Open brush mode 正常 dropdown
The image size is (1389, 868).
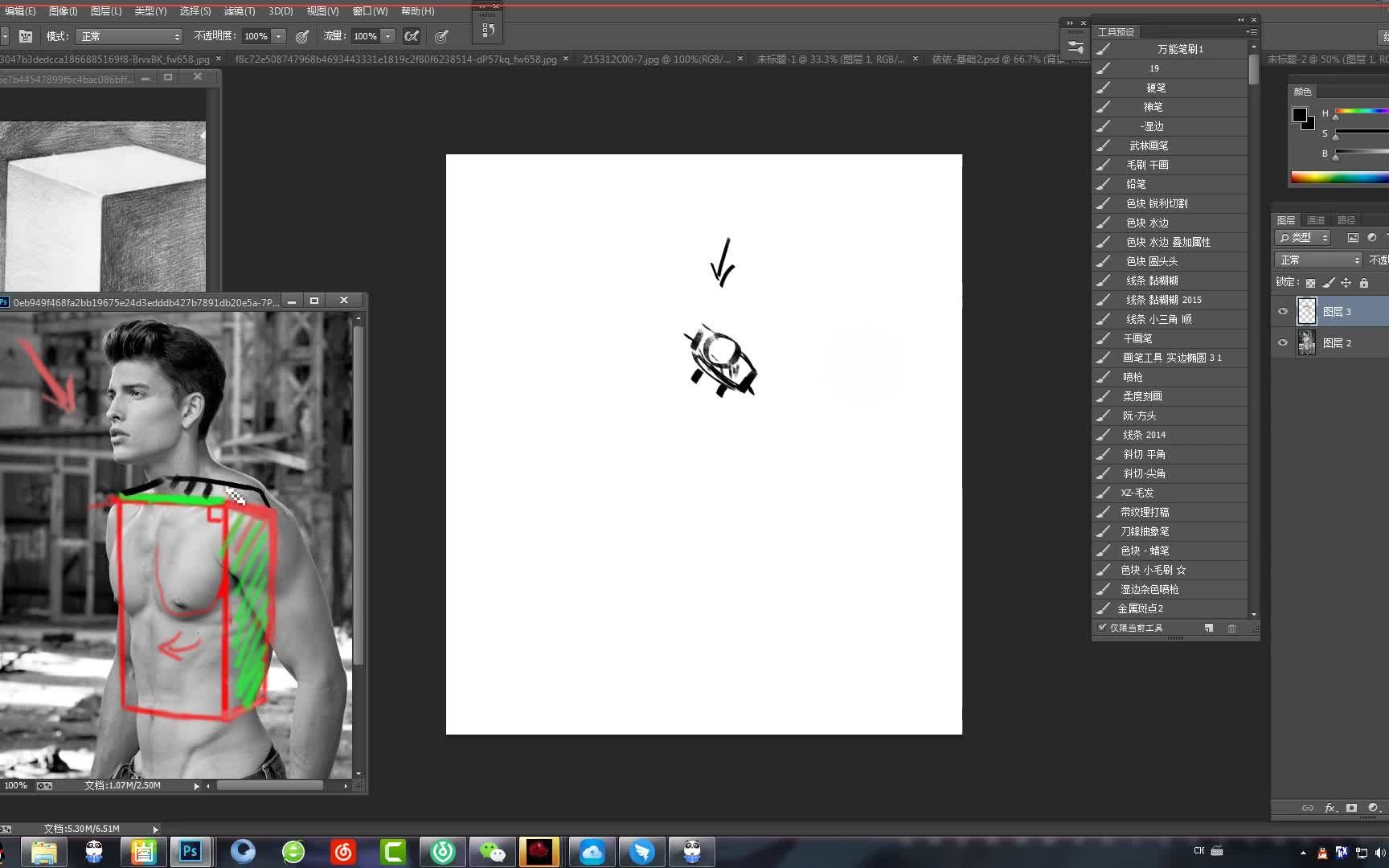(129, 36)
